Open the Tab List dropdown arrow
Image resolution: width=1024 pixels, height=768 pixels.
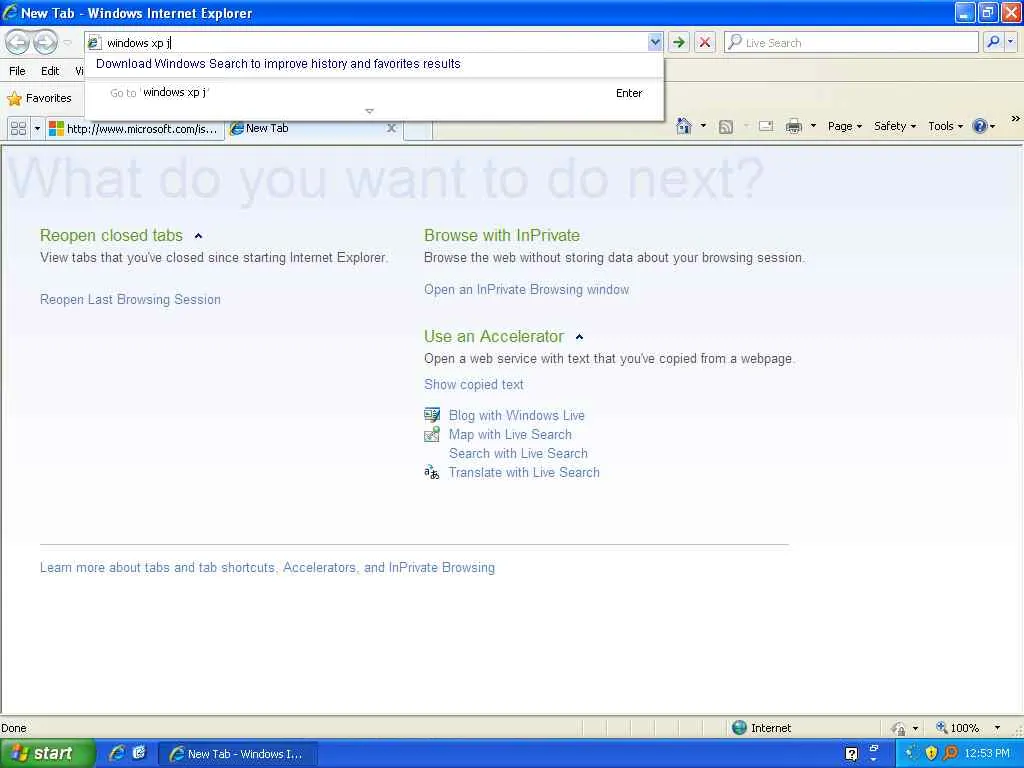[37, 129]
